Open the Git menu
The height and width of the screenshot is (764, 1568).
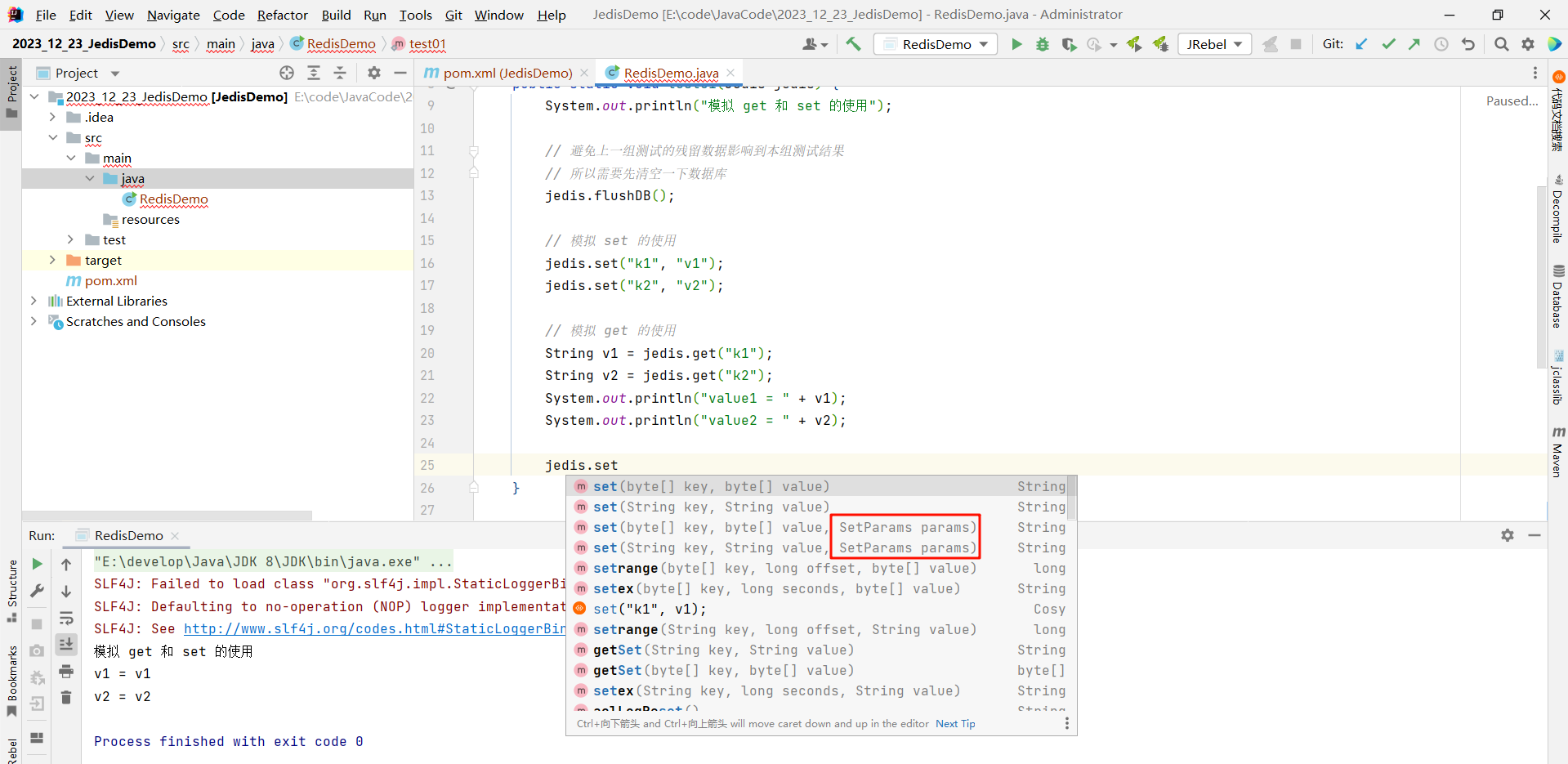pos(453,15)
